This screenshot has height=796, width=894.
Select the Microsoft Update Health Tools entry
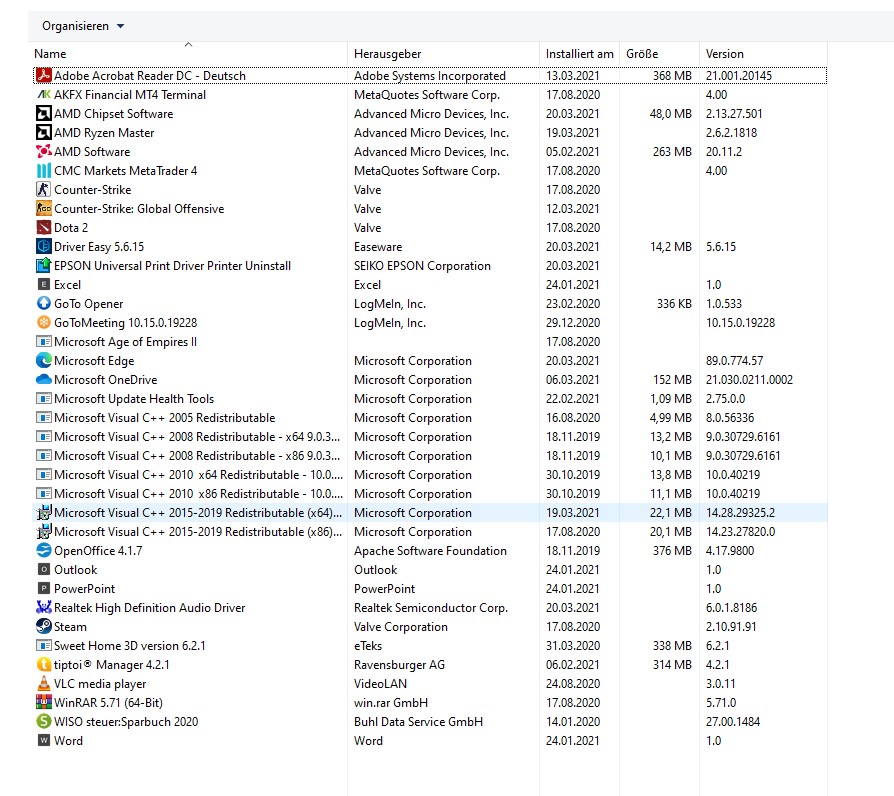tap(430, 399)
